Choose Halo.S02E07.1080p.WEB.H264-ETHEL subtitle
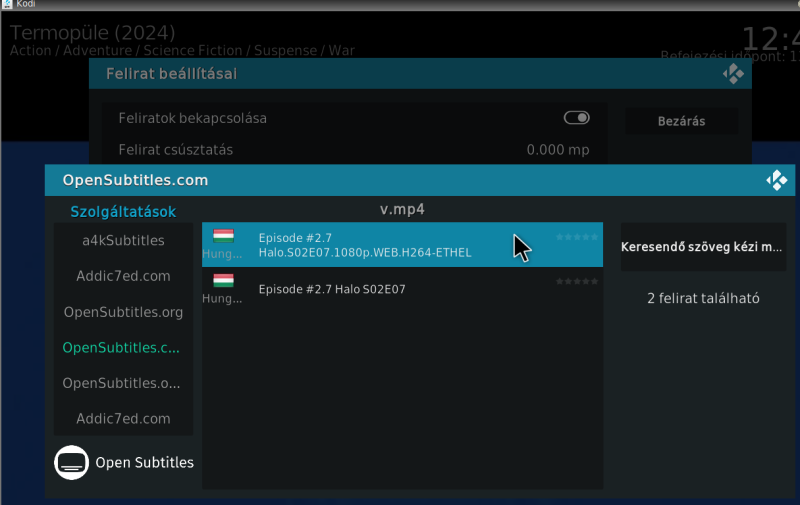The width and height of the screenshot is (800, 505). tap(402, 245)
